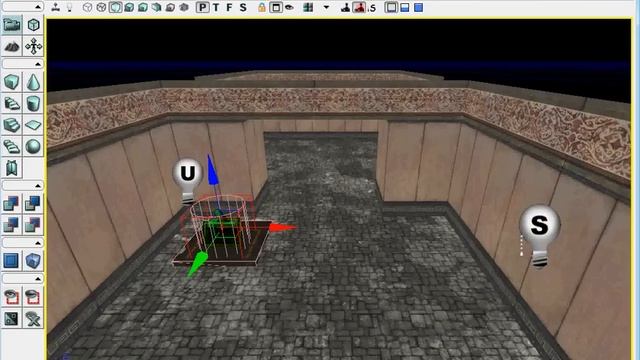Image resolution: width=640 pixels, height=360 pixels.
Task: Show all actors X icon
Action: [33, 318]
